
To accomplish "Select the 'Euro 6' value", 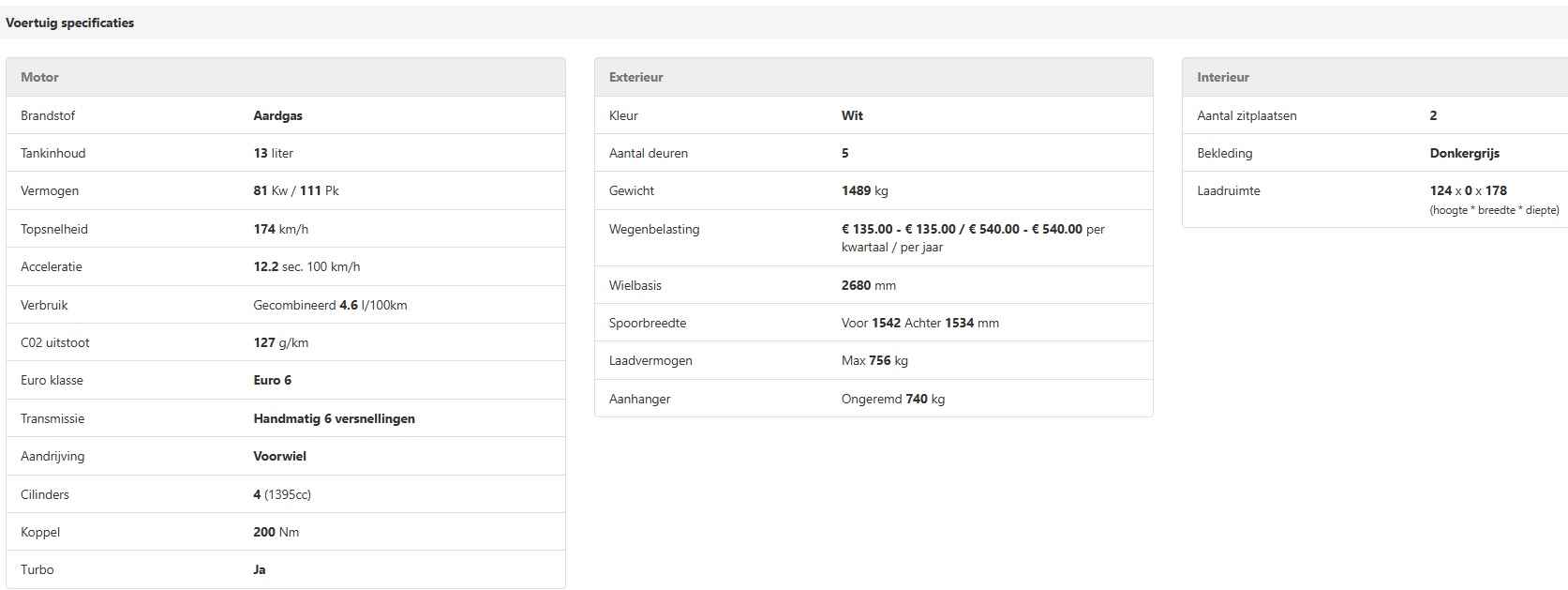I will point(273,380).
